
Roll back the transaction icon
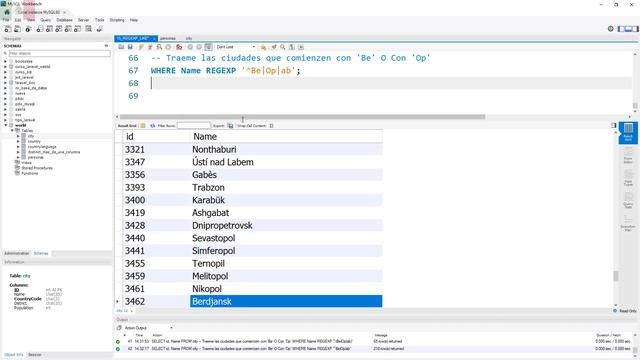click(199, 47)
